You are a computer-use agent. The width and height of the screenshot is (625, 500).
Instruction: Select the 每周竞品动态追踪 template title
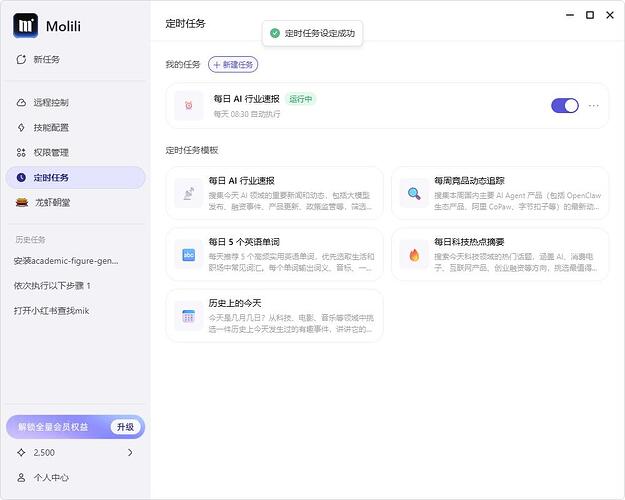pos(469,181)
